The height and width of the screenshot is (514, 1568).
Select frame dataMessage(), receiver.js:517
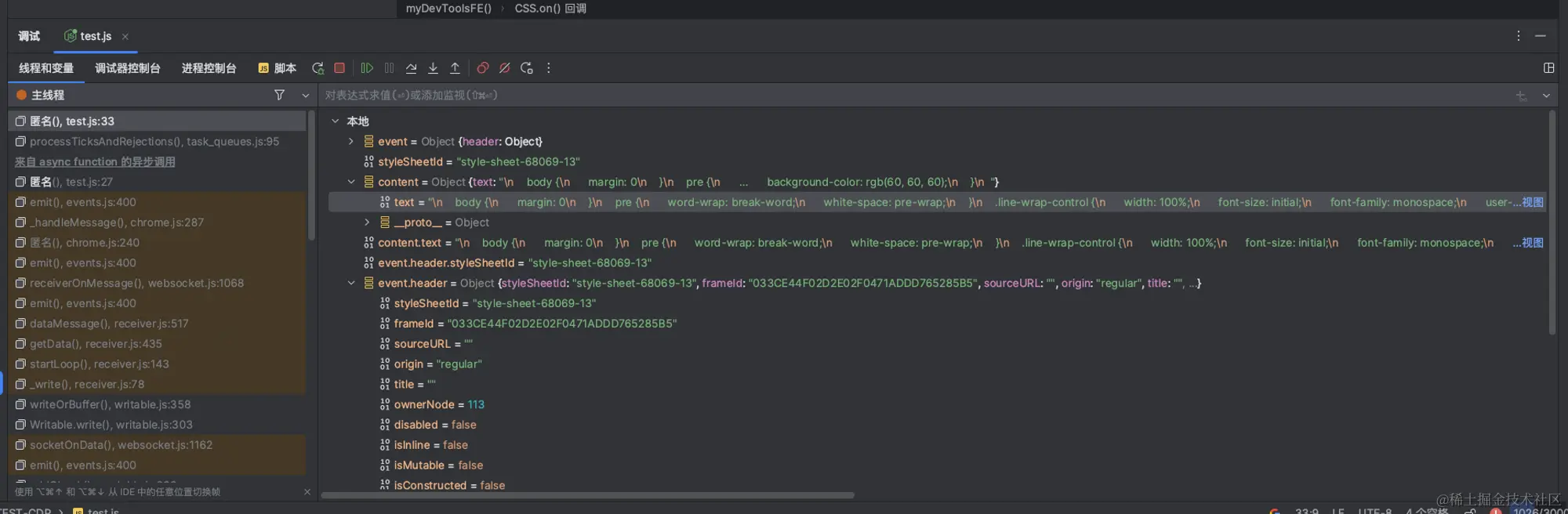click(157, 324)
